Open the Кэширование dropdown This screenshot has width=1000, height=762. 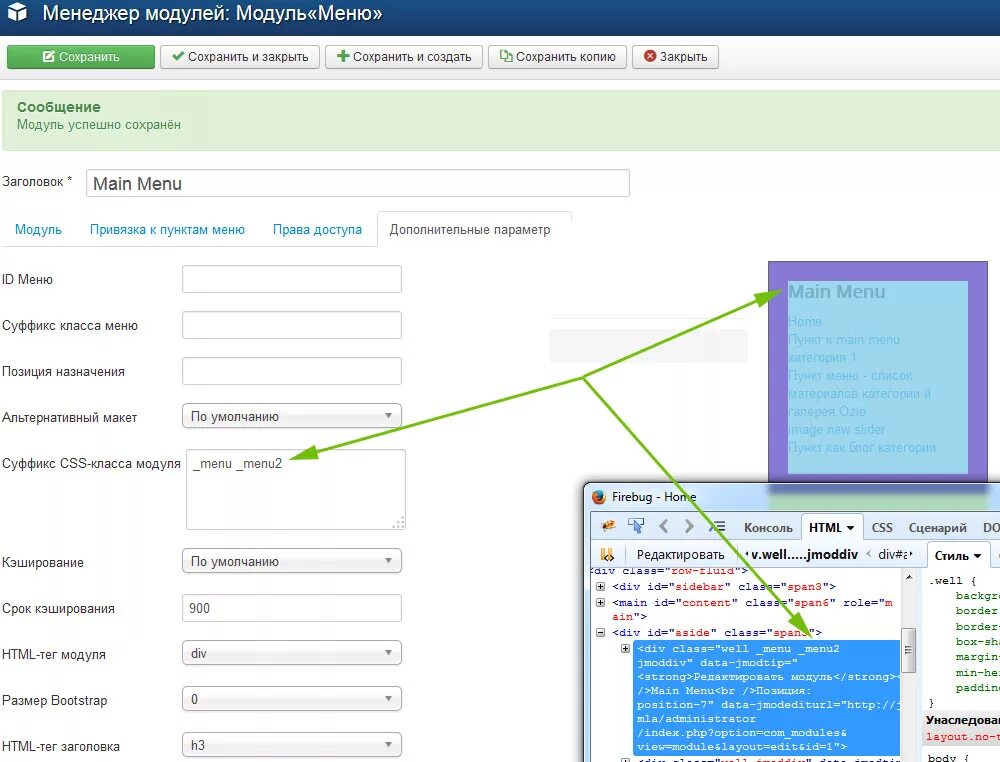[x=292, y=561]
